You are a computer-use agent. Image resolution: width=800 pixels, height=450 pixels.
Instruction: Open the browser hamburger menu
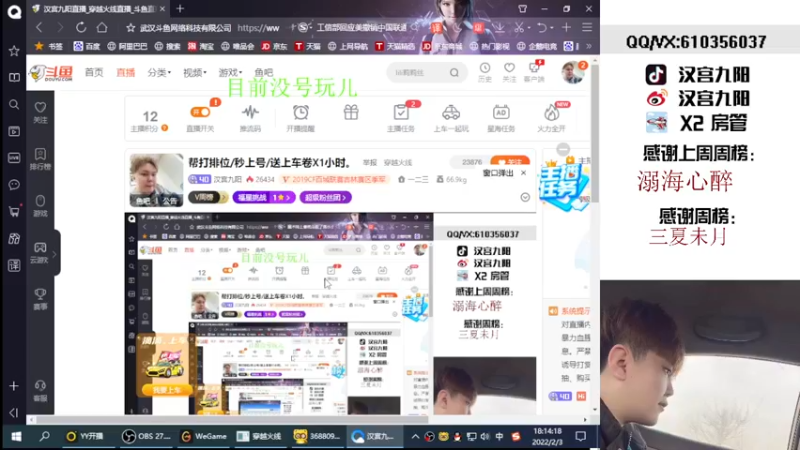point(587,28)
